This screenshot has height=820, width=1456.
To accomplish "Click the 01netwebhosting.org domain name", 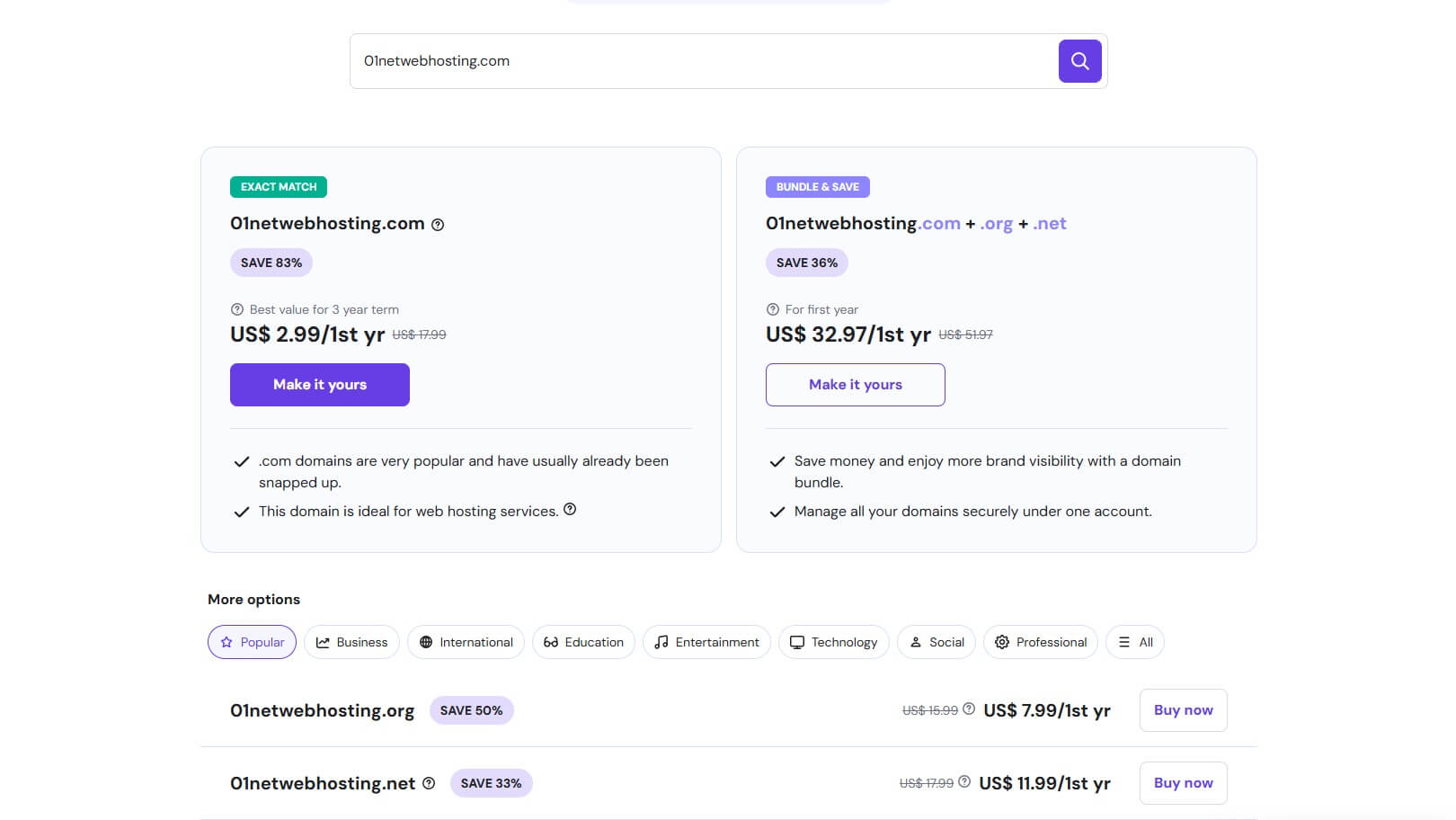I will [x=322, y=710].
